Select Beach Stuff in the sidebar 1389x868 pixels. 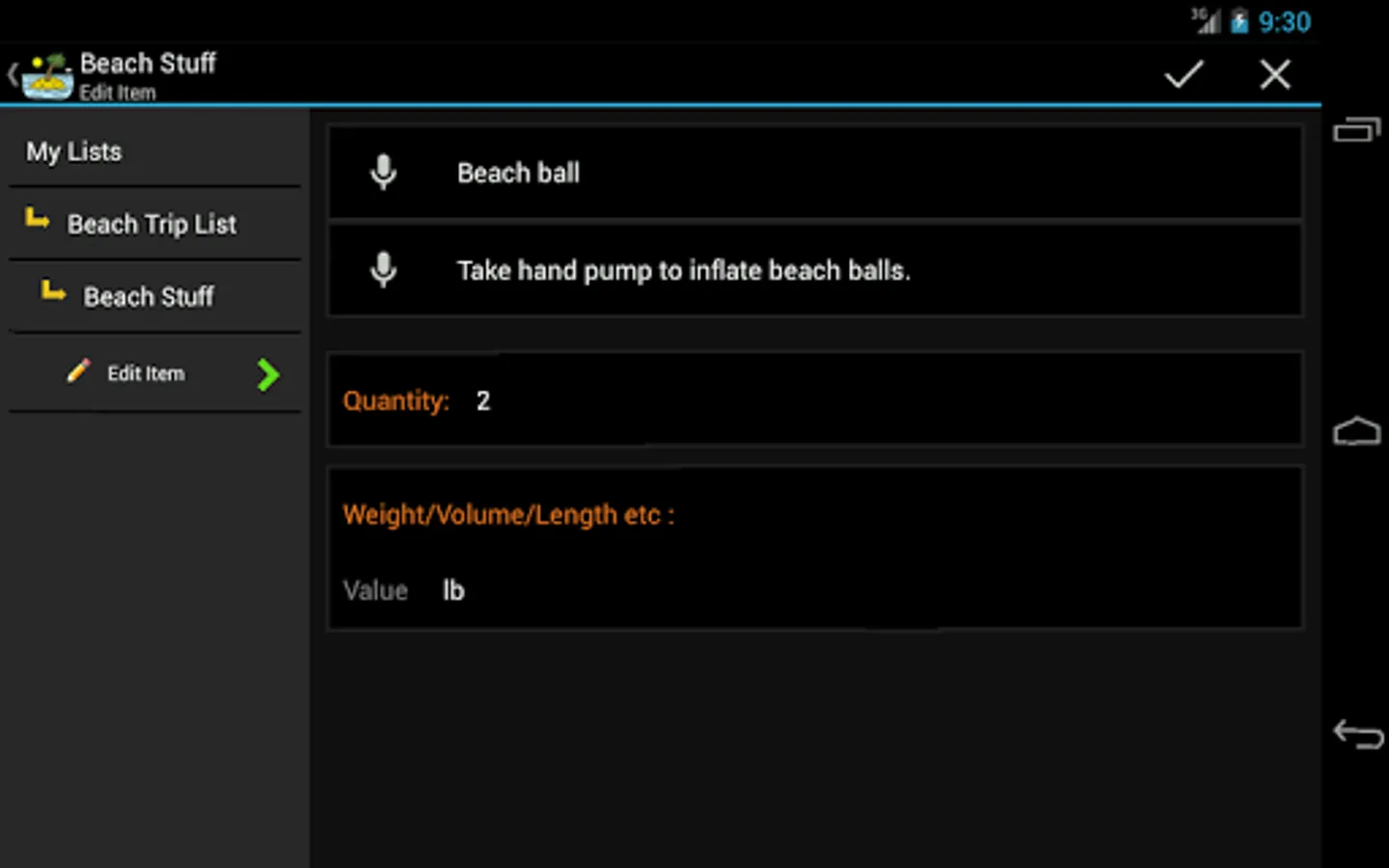[x=150, y=297]
